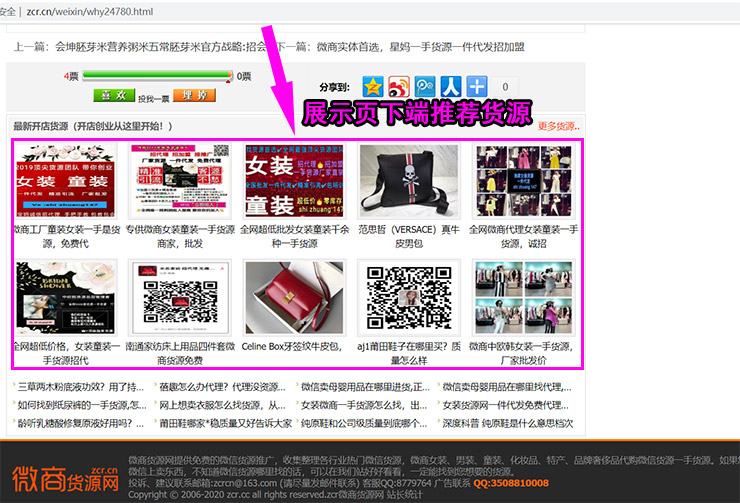Click the orange 埋掉 vote button
This screenshot has width=740, height=503.
point(194,95)
